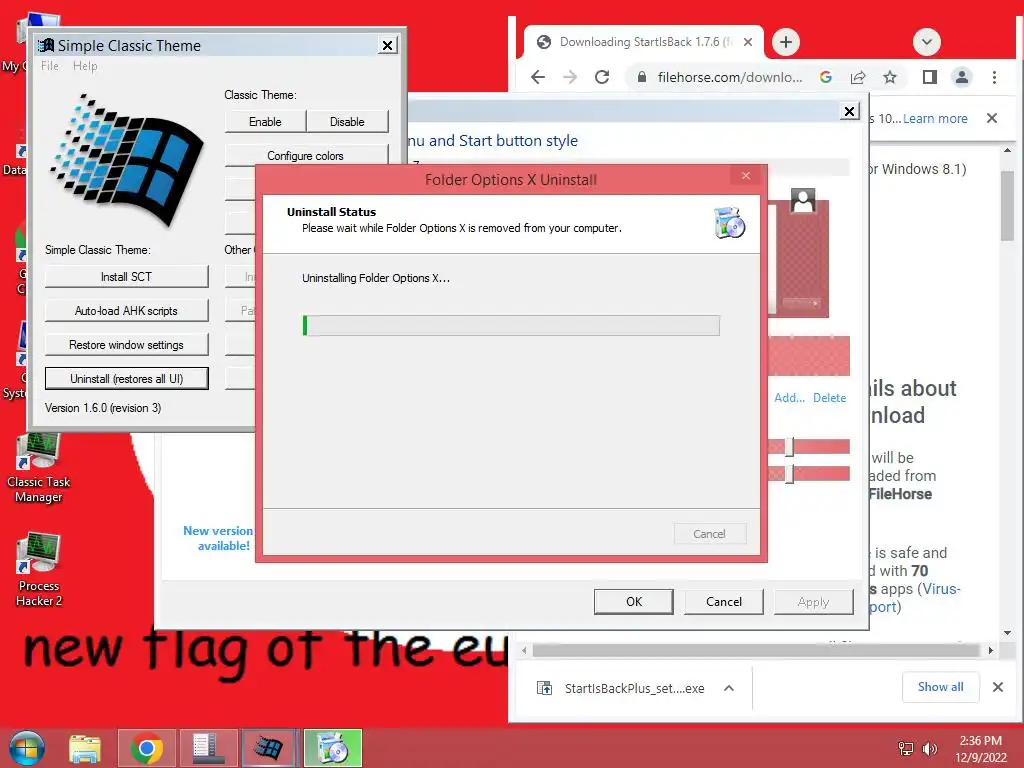Click the network tray icon
The height and width of the screenshot is (768, 1024).
tap(906, 749)
